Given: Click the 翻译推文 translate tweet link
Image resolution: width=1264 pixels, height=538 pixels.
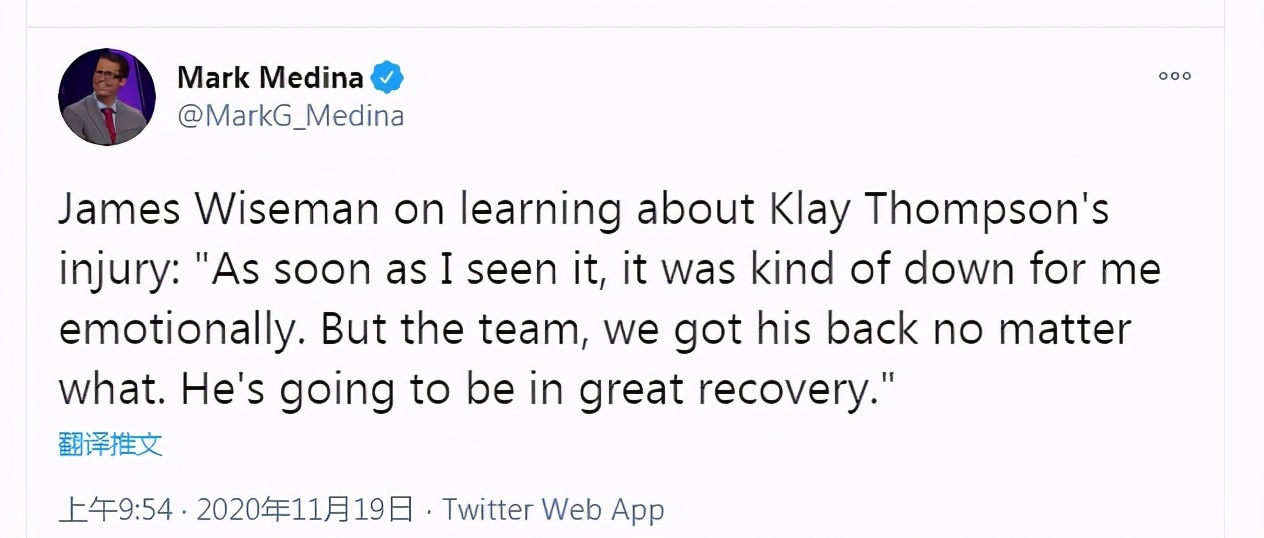Looking at the screenshot, I should tap(110, 444).
